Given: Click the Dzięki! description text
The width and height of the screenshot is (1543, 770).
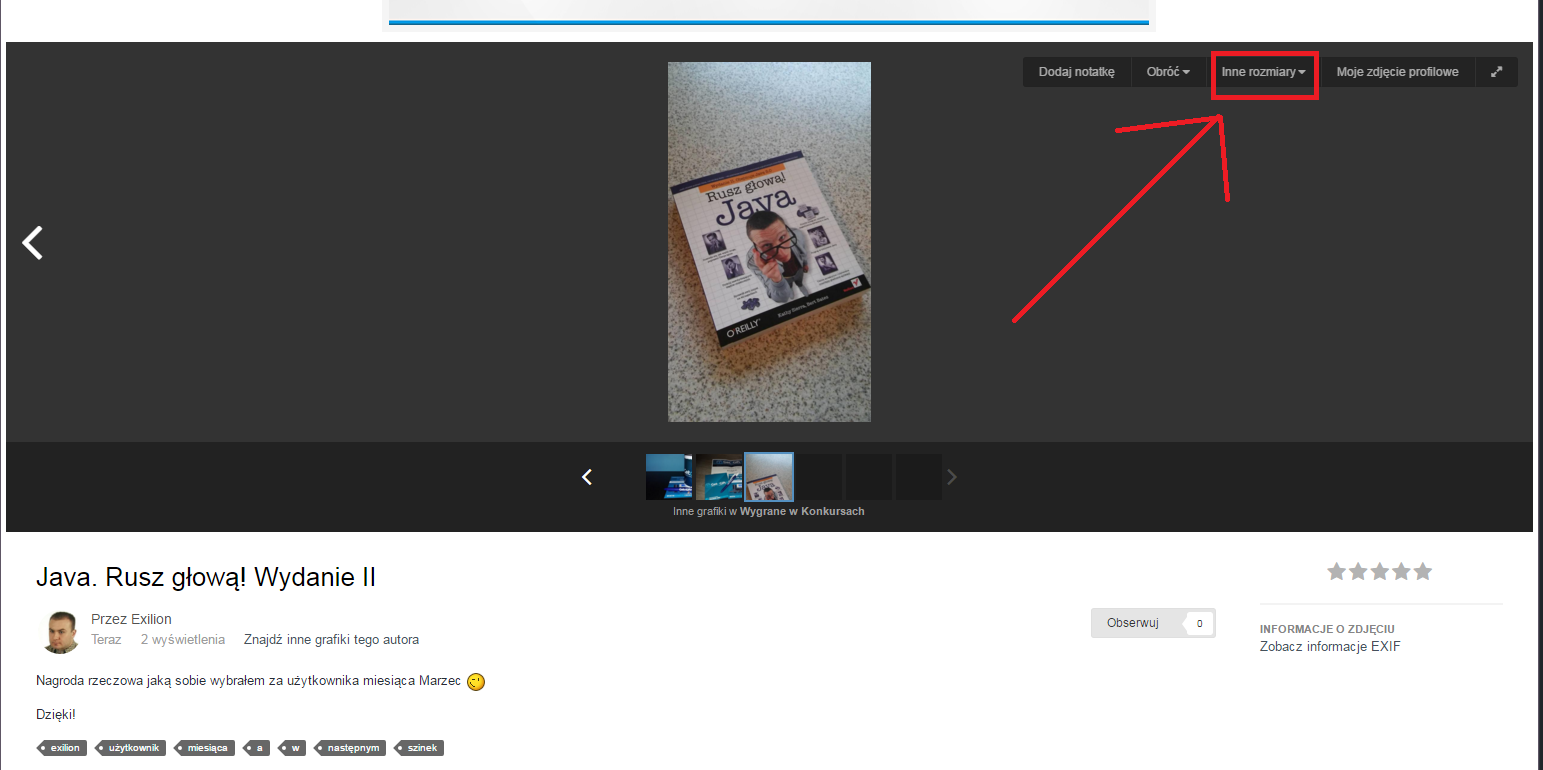Looking at the screenshot, I should point(56,714).
